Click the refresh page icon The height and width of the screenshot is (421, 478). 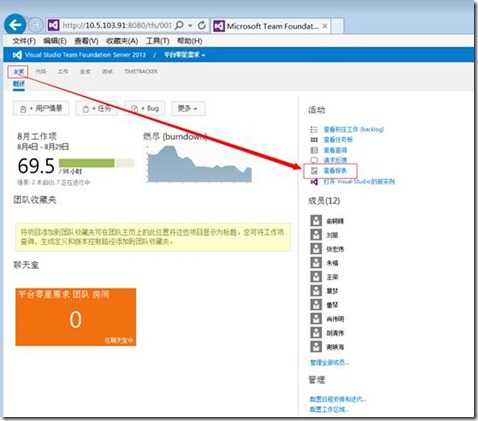click(202, 25)
